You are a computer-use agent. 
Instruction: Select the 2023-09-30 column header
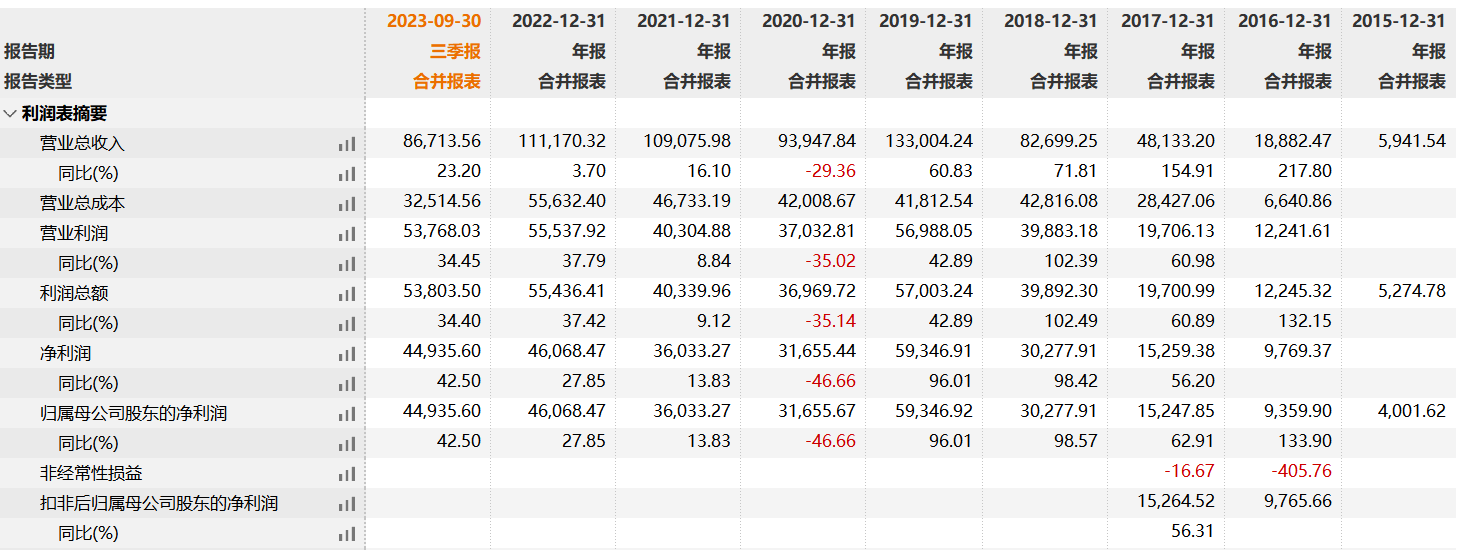point(433,21)
